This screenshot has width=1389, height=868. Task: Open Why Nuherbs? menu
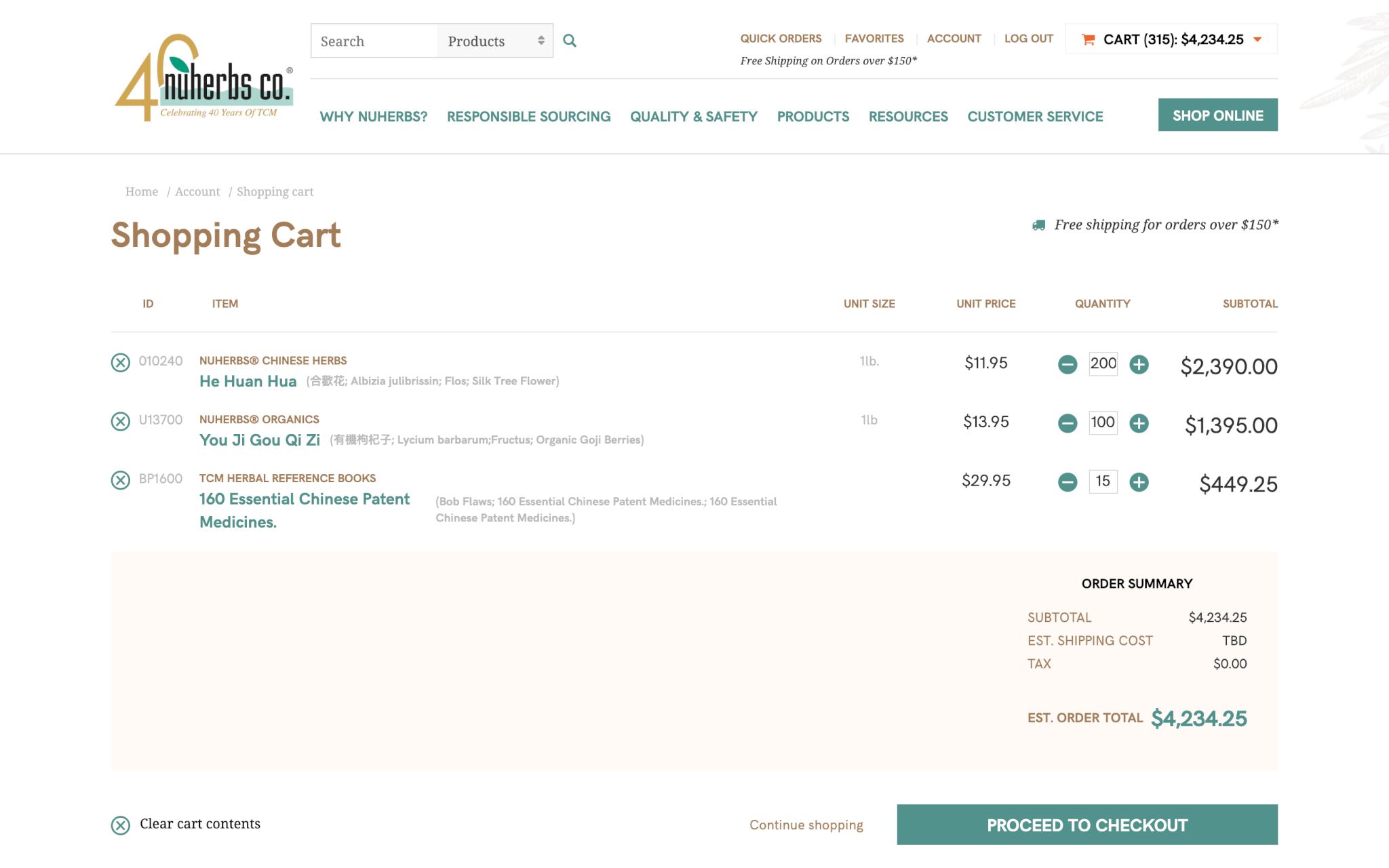click(x=374, y=117)
